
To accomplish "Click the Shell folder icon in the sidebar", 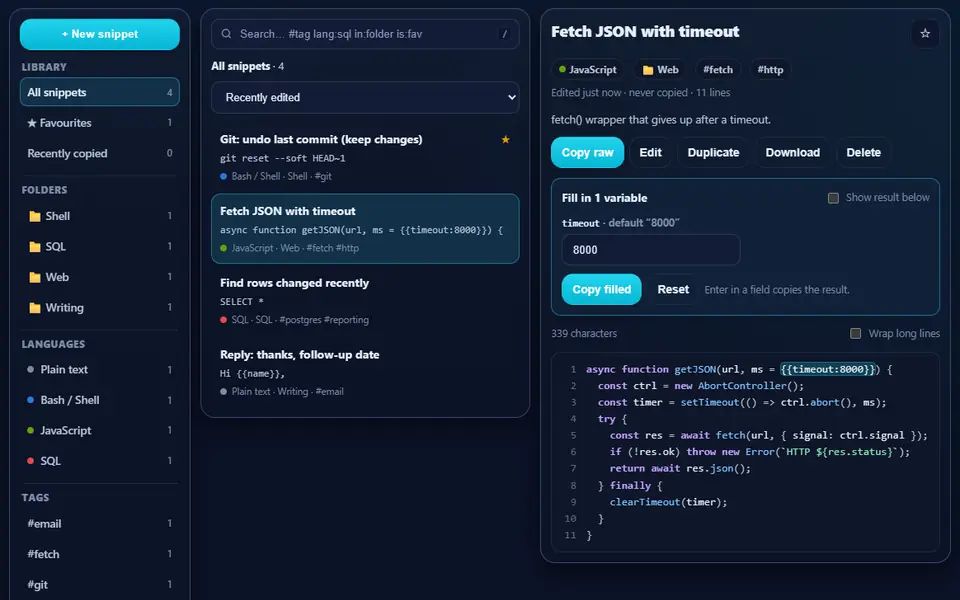I will 35,216.
